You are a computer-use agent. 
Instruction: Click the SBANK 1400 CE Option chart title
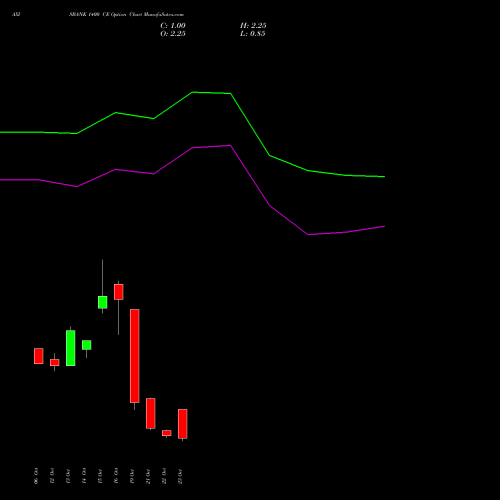(126, 14)
